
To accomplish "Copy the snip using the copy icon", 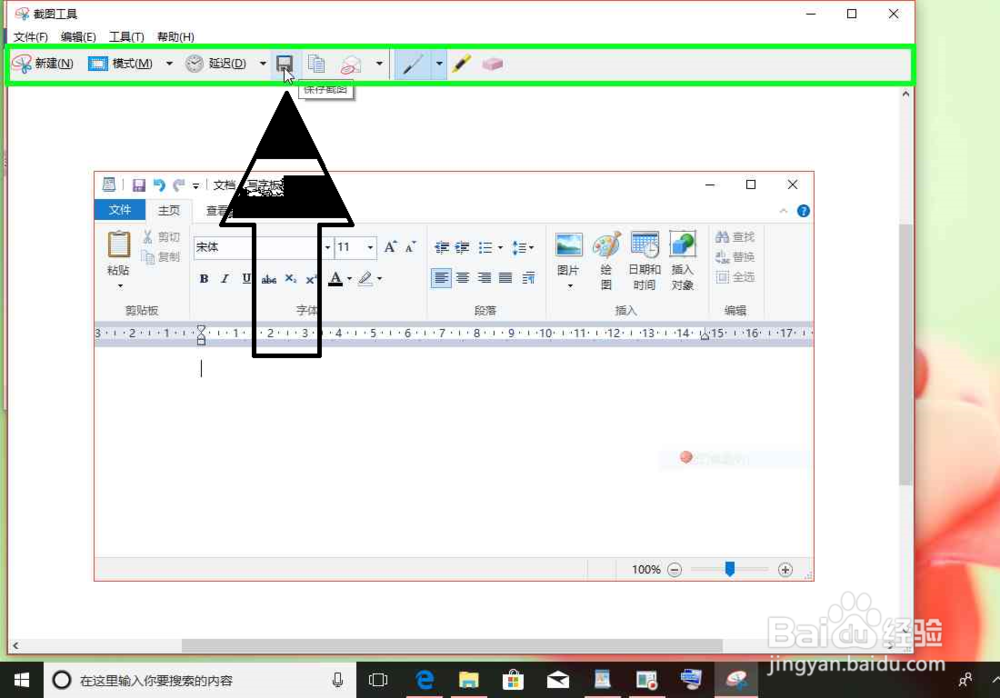I will pos(316,63).
